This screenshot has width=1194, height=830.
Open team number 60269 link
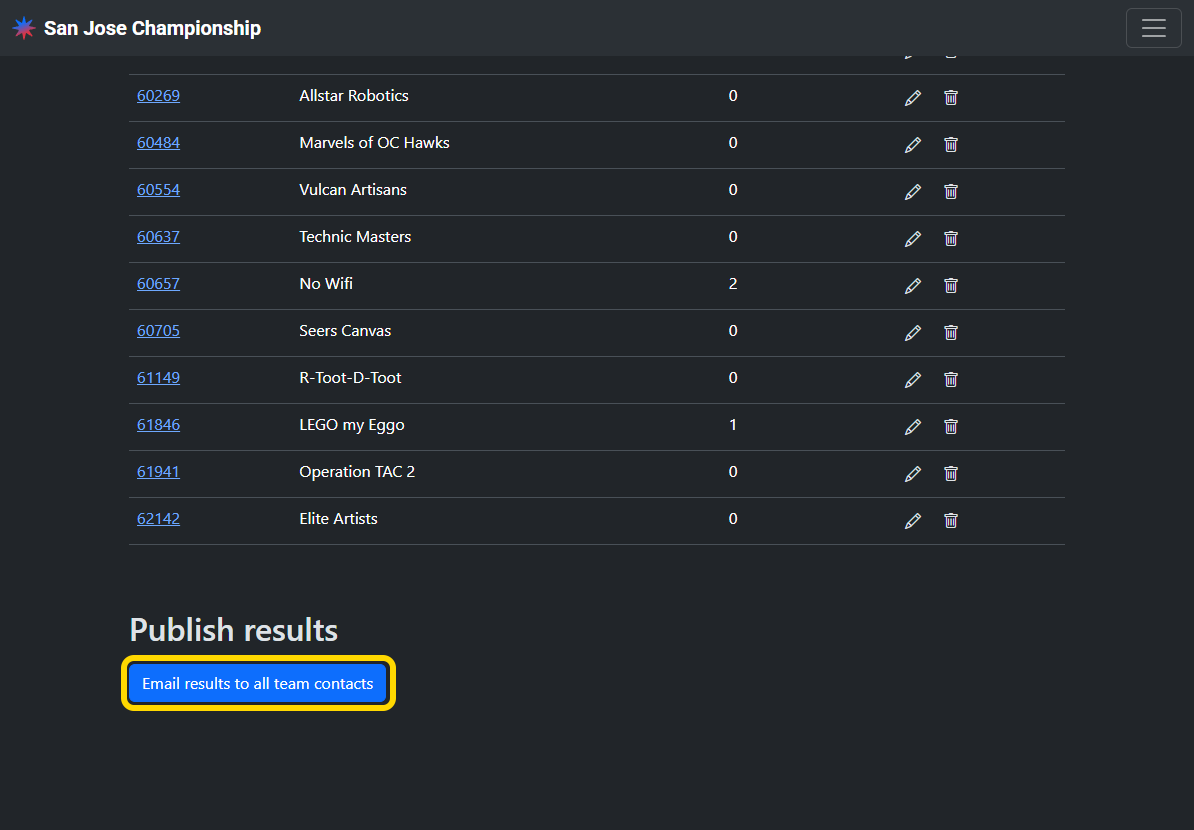point(158,96)
